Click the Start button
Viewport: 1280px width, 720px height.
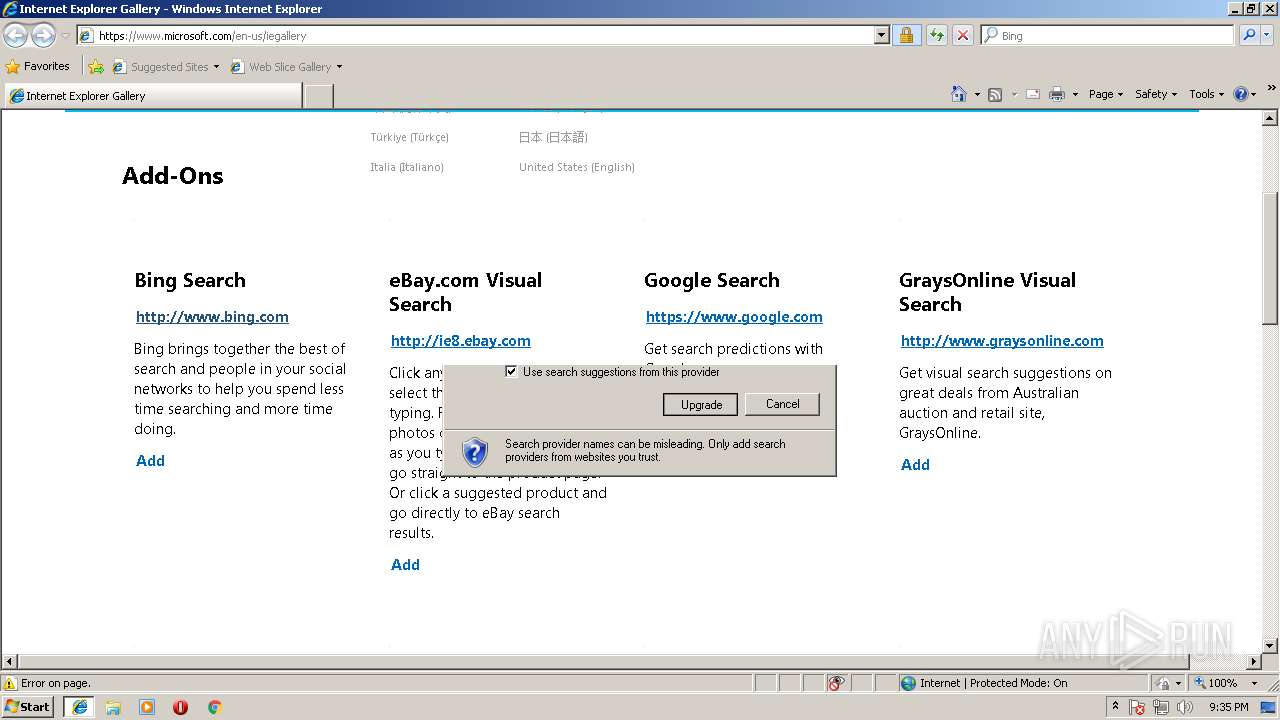(x=28, y=707)
